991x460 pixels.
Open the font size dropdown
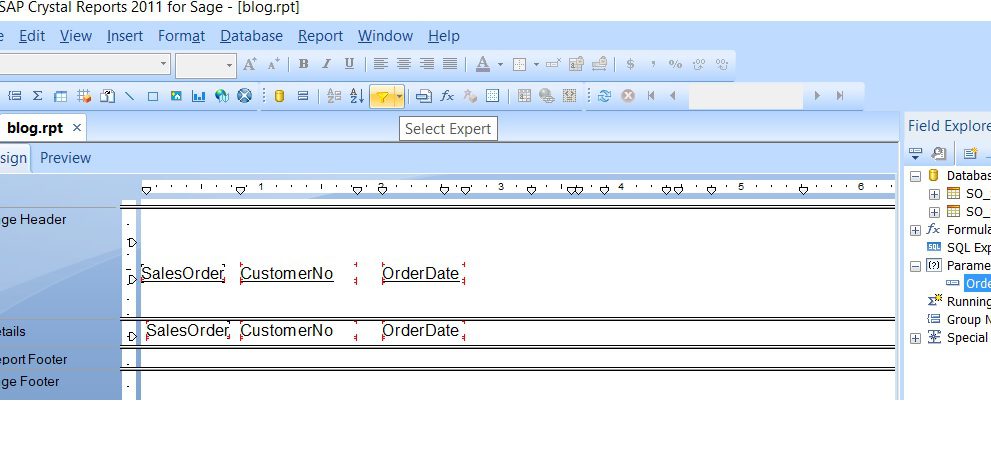tap(229, 65)
